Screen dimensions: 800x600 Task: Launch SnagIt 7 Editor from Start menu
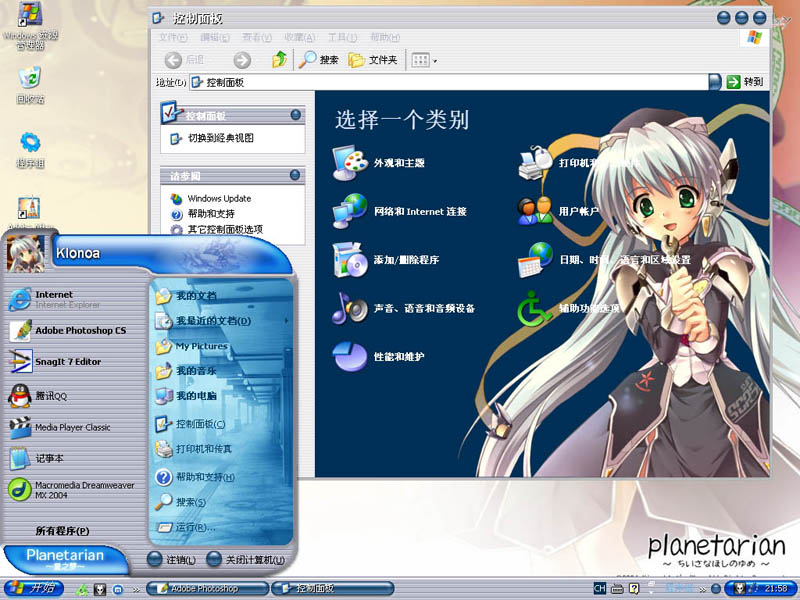point(76,362)
